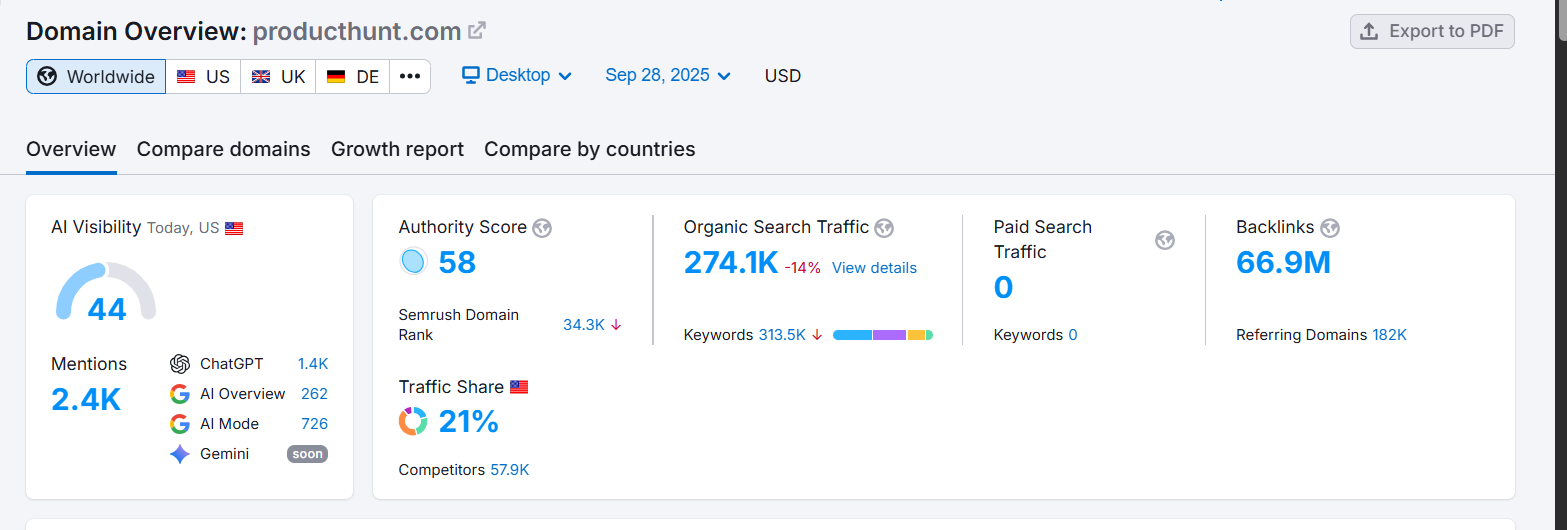Viewport: 1567px width, 530px height.
Task: Switch to Compare domains tab
Action: (224, 149)
